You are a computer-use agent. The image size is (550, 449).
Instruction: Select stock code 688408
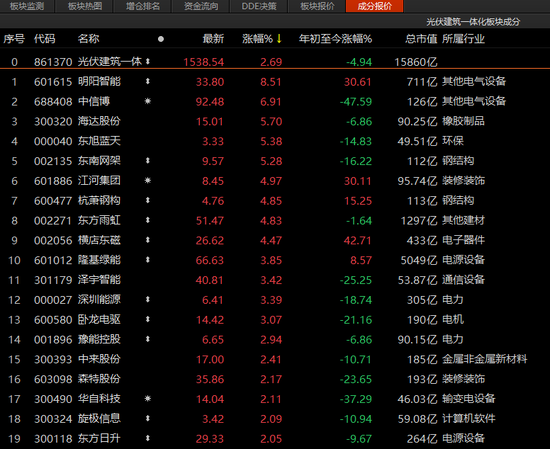53,101
